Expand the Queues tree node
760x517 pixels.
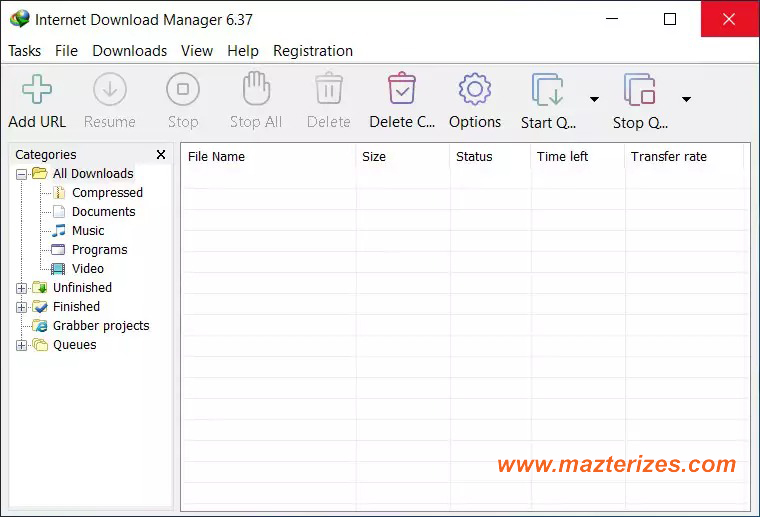pyautogui.click(x=21, y=345)
